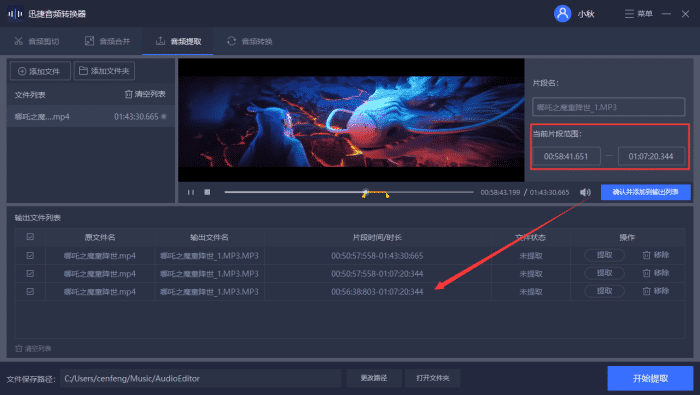Open the 菜单 hamburger menu
The height and width of the screenshot is (395, 700).
638,14
